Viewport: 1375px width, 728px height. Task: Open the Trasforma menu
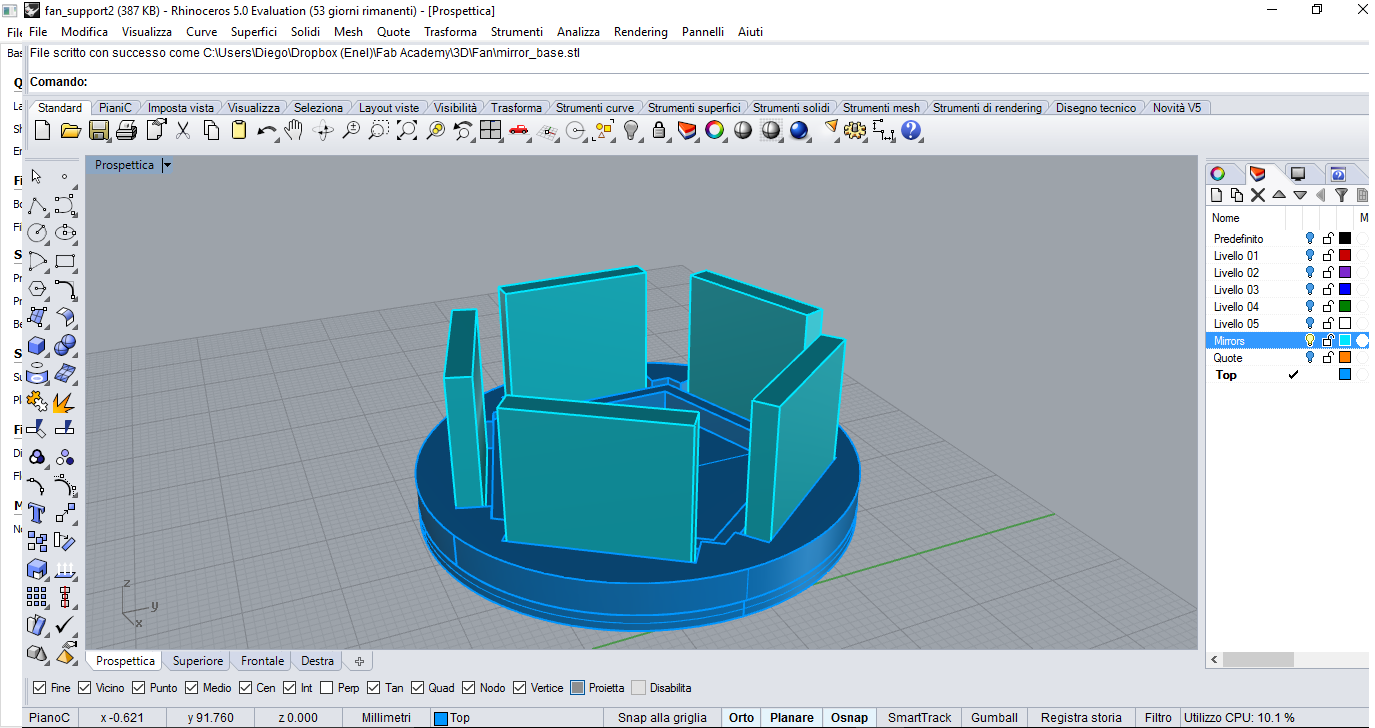[x=451, y=31]
